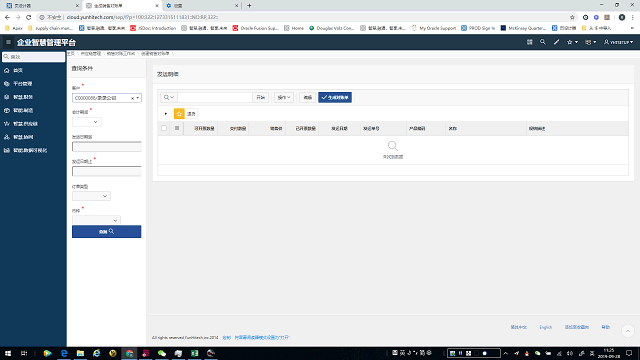Toggle the hamburger navigation menu icon
The height and width of the screenshot is (360, 640).
tap(8, 42)
